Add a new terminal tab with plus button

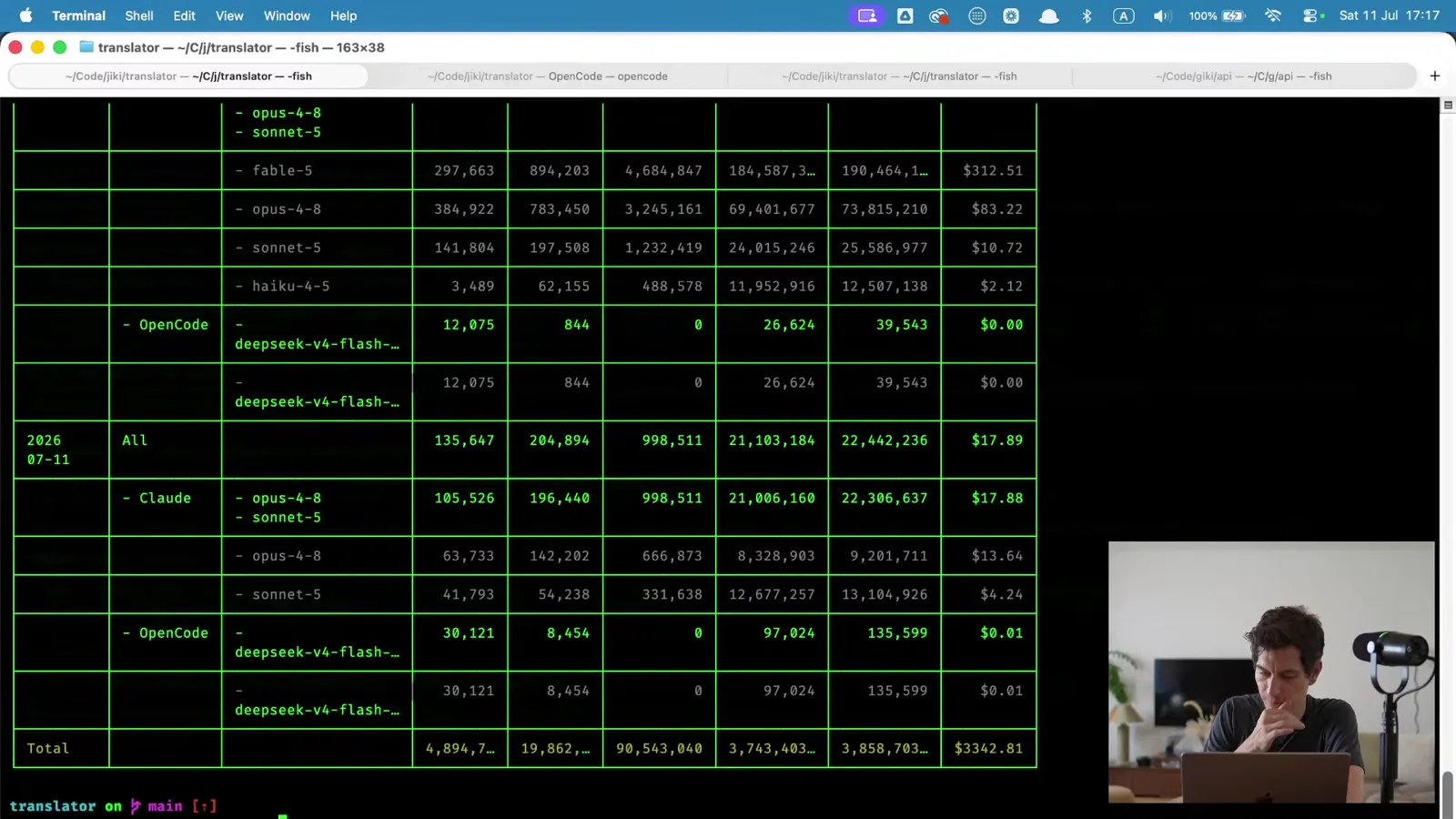click(1435, 76)
